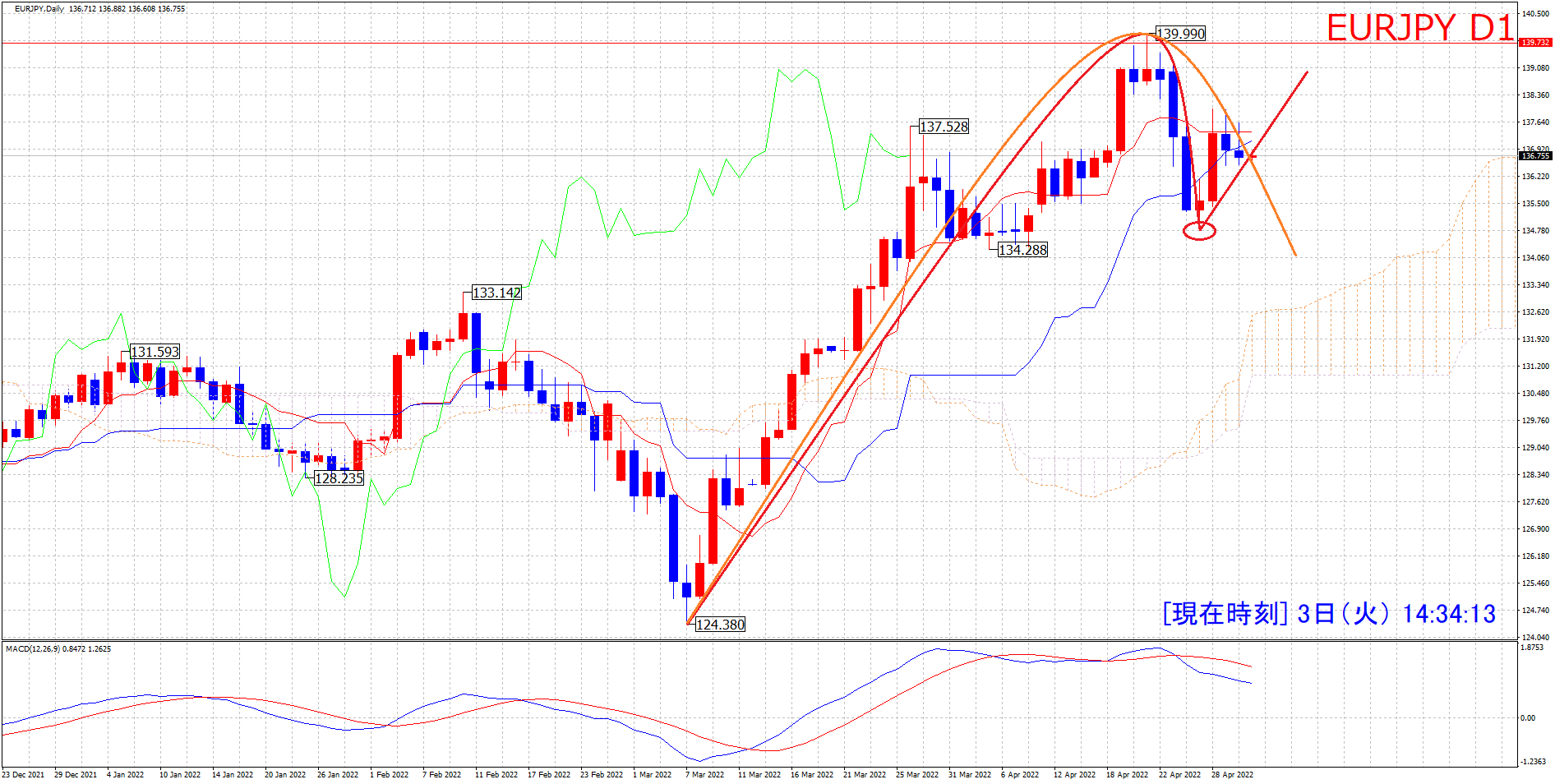Viewport: 1555px width, 784px height.
Task: Click the EURJPY,Daily header in top left
Action: tap(39, 9)
